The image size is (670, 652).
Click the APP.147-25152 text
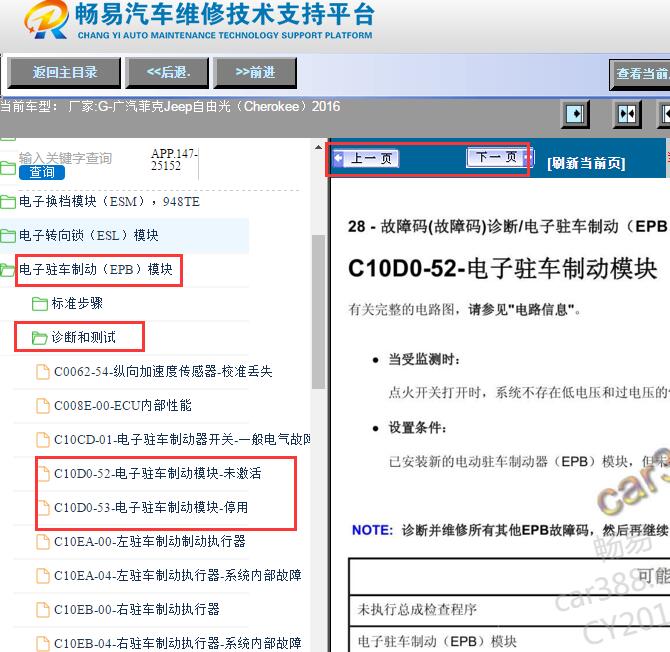point(174,159)
